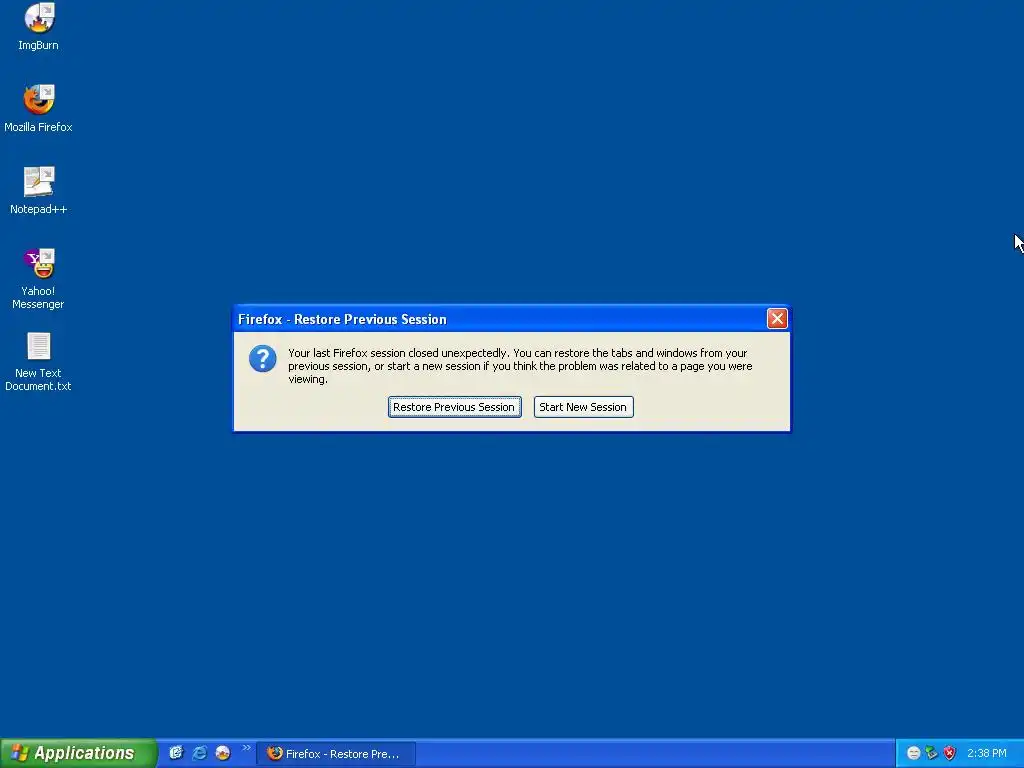The height and width of the screenshot is (768, 1024).
Task: Open the Applications start menu
Action: click(78, 753)
